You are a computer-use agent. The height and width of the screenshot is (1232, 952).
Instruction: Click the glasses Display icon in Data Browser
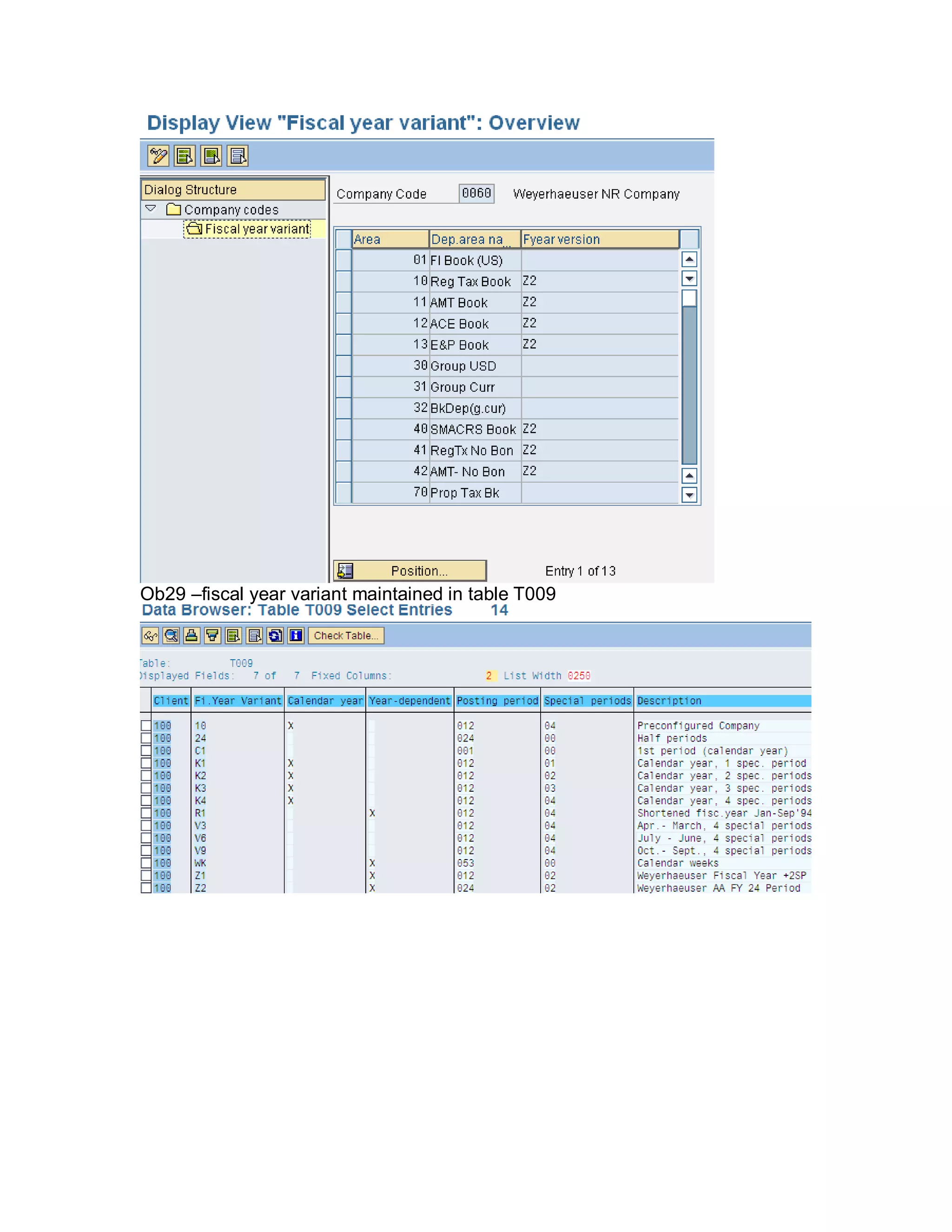pos(150,636)
